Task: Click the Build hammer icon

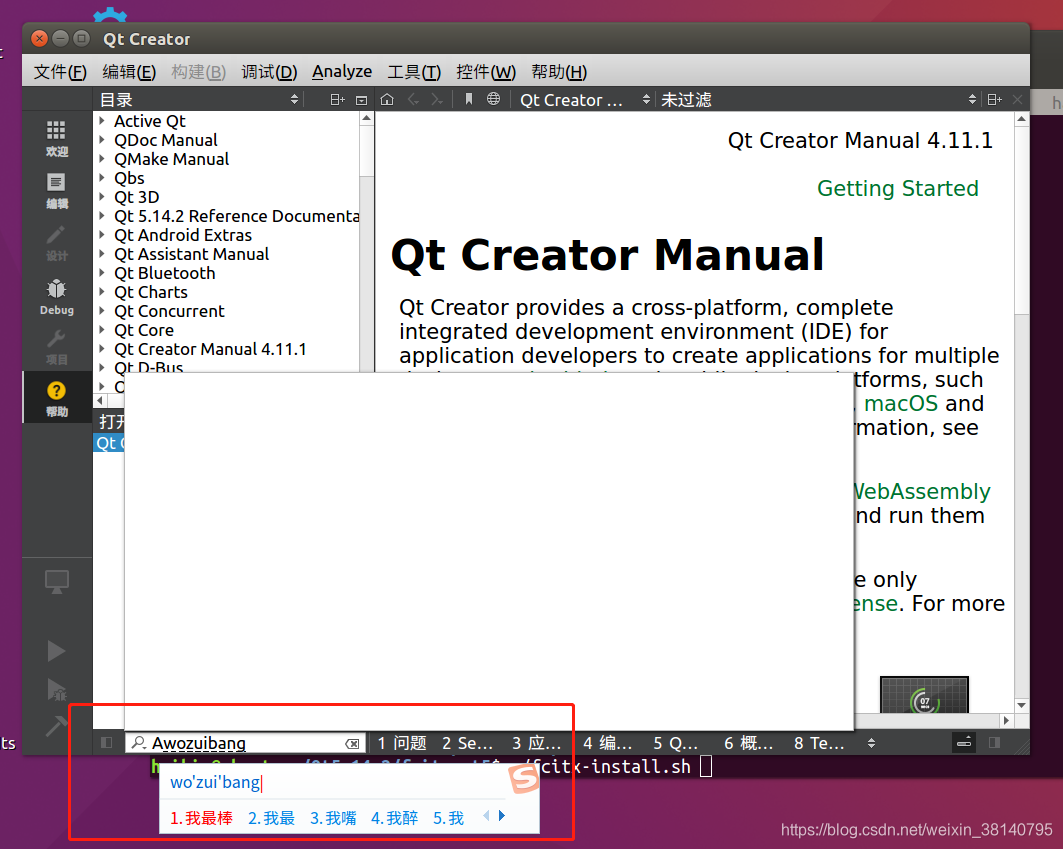Action: click(x=56, y=725)
